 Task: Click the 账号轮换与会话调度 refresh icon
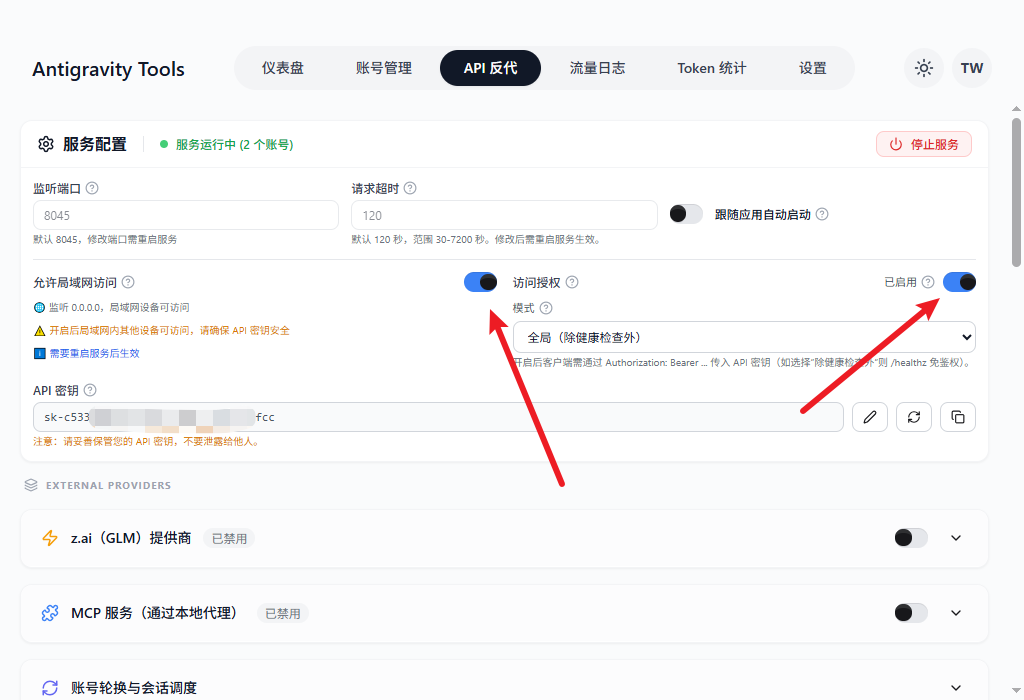pos(50,688)
